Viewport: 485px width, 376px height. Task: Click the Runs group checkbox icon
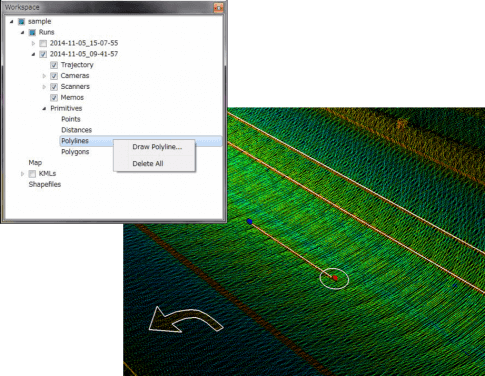pyautogui.click(x=32, y=32)
